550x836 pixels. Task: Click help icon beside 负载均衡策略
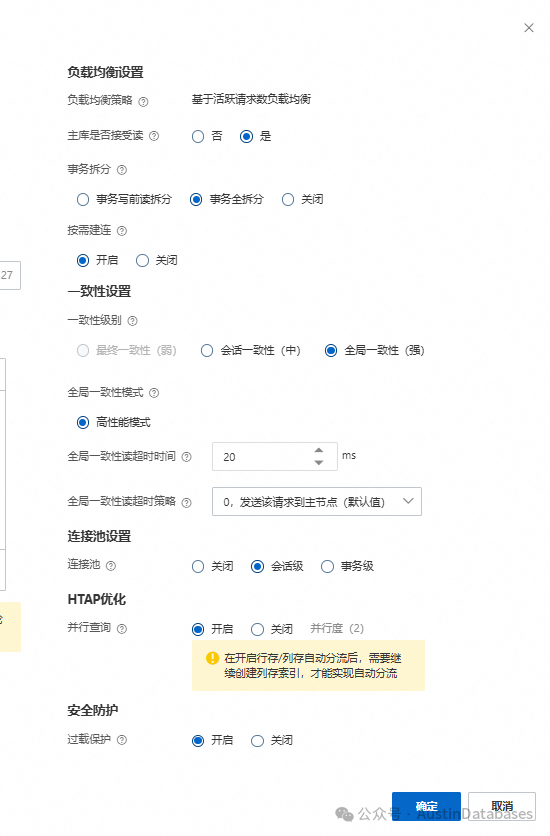point(143,101)
